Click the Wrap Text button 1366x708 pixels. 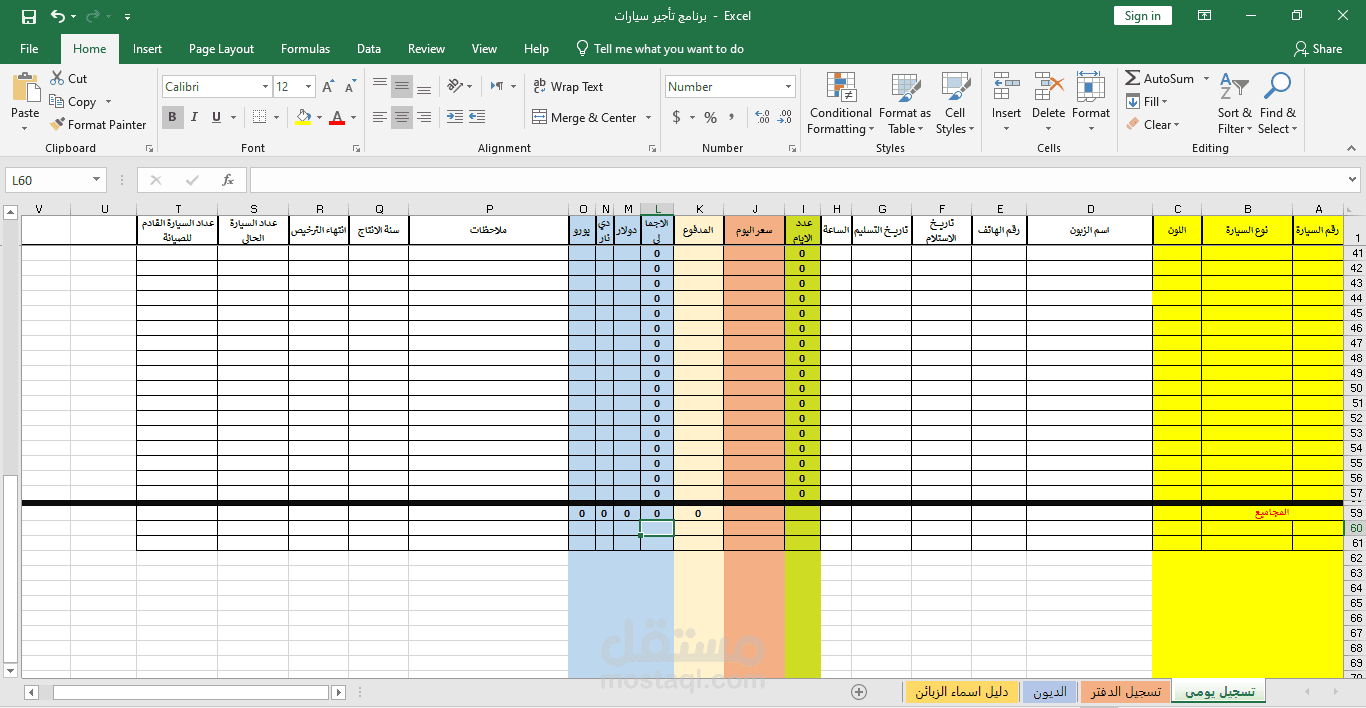pyautogui.click(x=568, y=87)
